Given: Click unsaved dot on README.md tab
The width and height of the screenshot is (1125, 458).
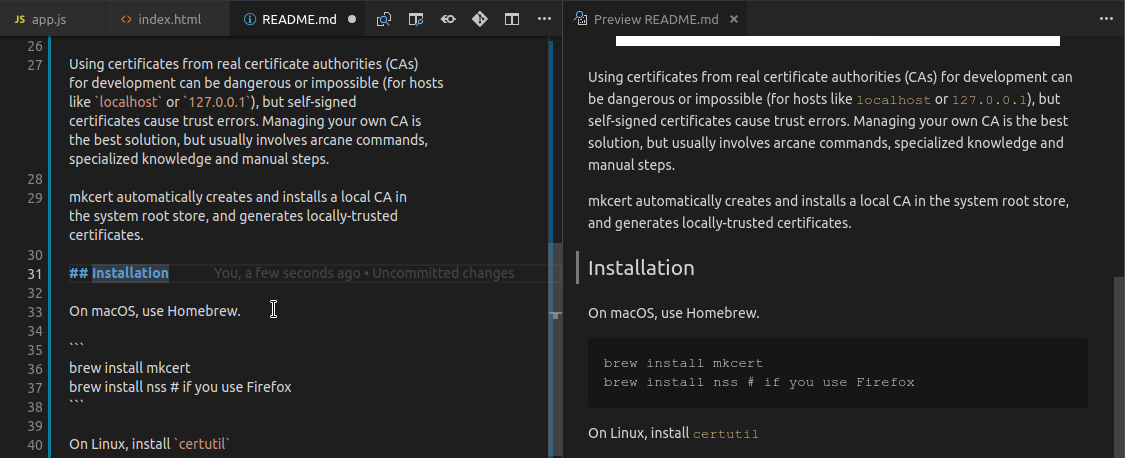Looking at the screenshot, I should tap(352, 19).
